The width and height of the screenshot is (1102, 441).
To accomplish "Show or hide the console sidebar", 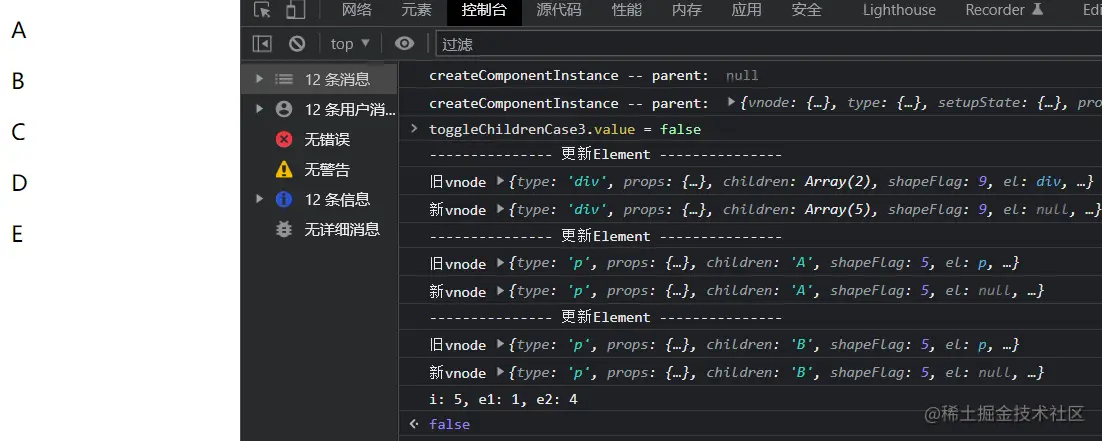I will click(262, 44).
